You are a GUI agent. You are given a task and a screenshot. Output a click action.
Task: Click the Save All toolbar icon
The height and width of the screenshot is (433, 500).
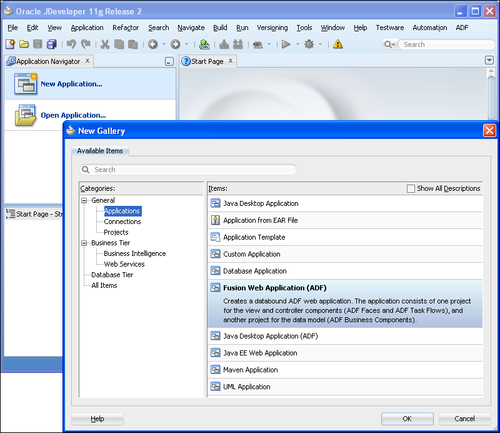click(x=52, y=44)
